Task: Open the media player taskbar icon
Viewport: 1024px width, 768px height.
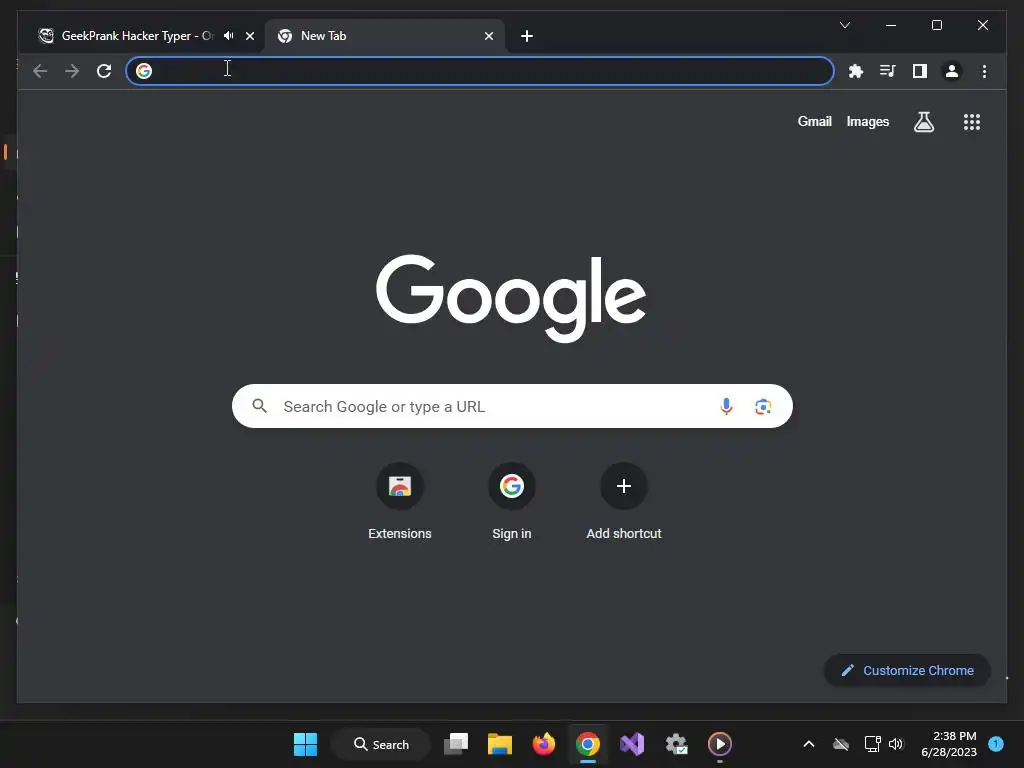Action: (720, 744)
